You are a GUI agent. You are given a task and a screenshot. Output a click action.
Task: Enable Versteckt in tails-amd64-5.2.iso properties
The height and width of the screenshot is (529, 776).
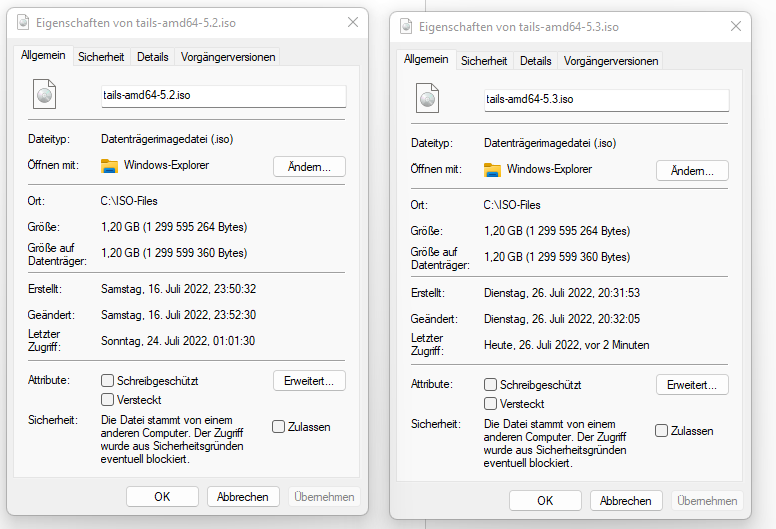107,399
